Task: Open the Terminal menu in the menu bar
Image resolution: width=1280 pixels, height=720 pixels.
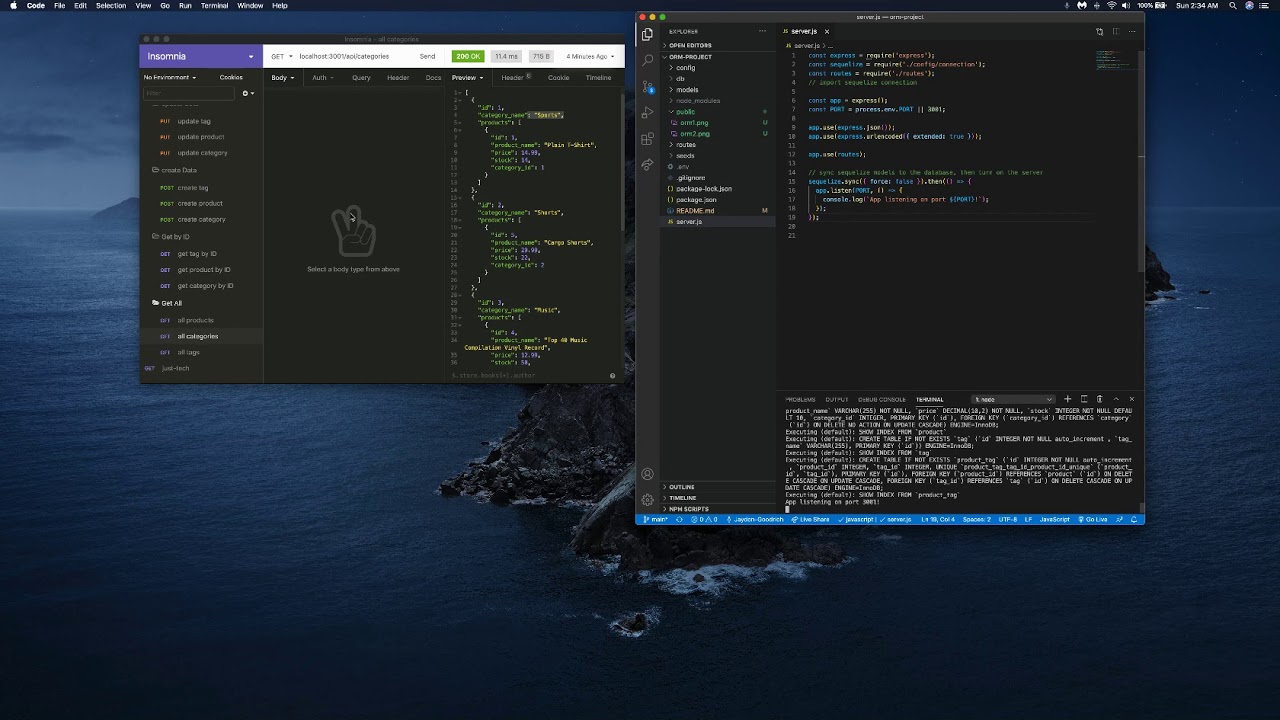Action: tap(214, 6)
